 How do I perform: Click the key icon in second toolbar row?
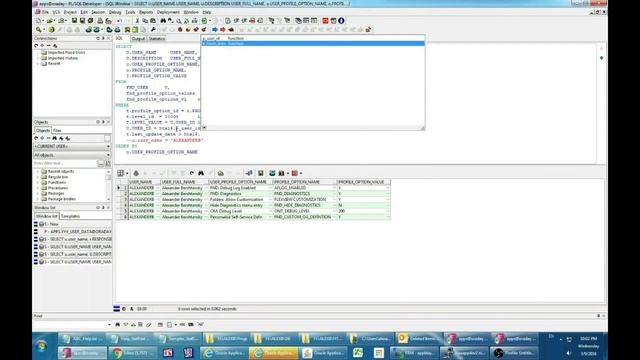click(x=153, y=29)
